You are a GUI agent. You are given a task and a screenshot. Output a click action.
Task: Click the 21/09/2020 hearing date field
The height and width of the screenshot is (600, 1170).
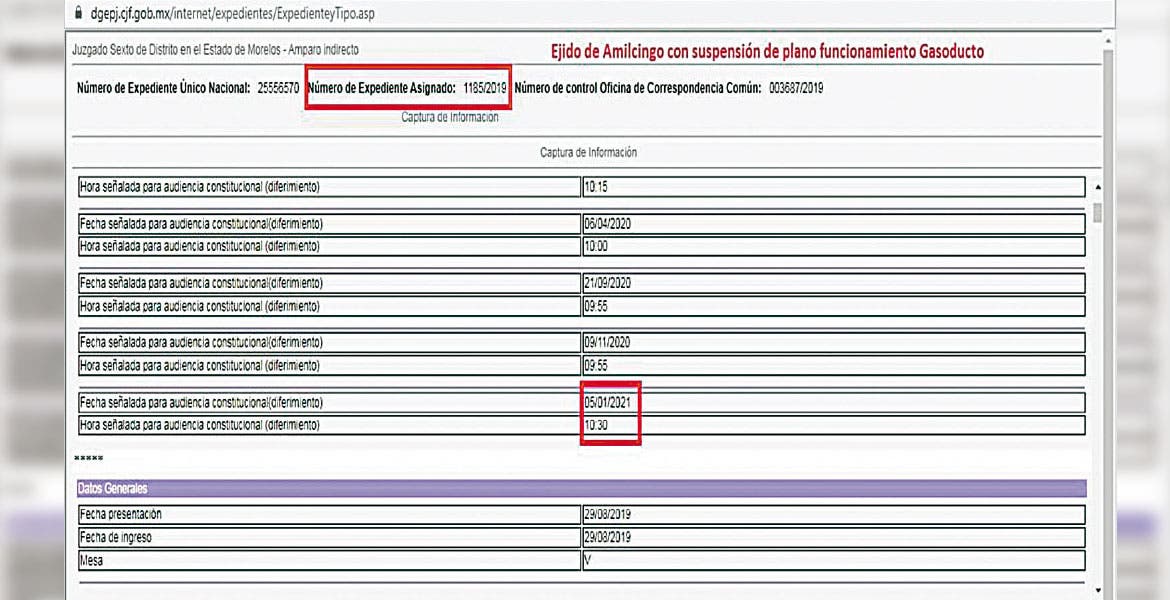coord(833,283)
